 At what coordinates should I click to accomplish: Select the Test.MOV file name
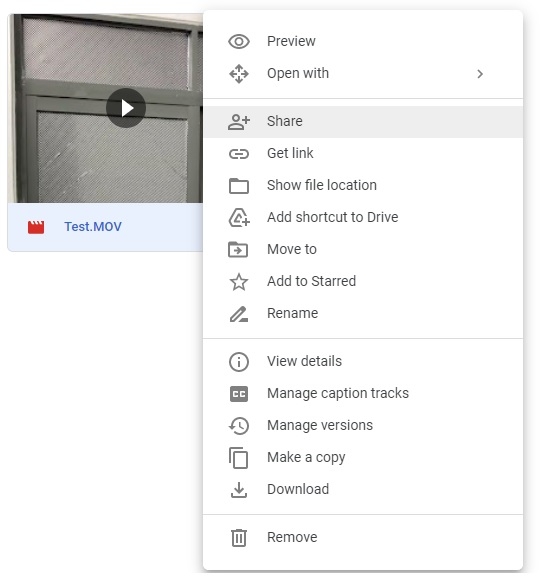click(x=93, y=227)
